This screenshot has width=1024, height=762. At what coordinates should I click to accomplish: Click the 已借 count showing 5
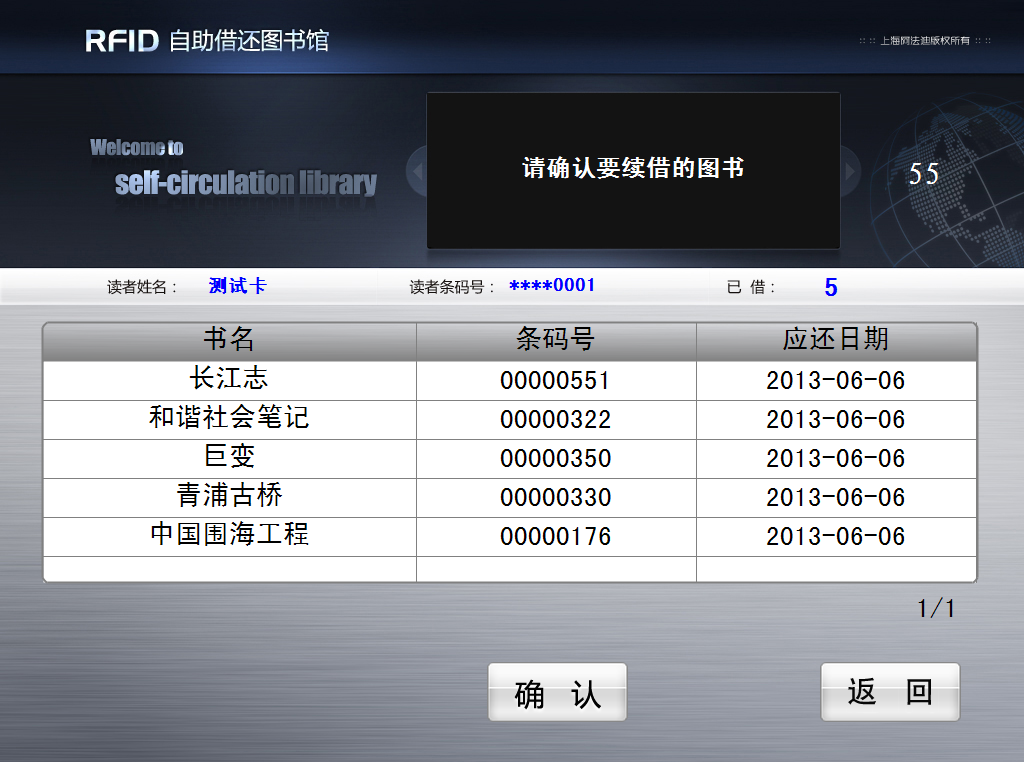(x=830, y=286)
